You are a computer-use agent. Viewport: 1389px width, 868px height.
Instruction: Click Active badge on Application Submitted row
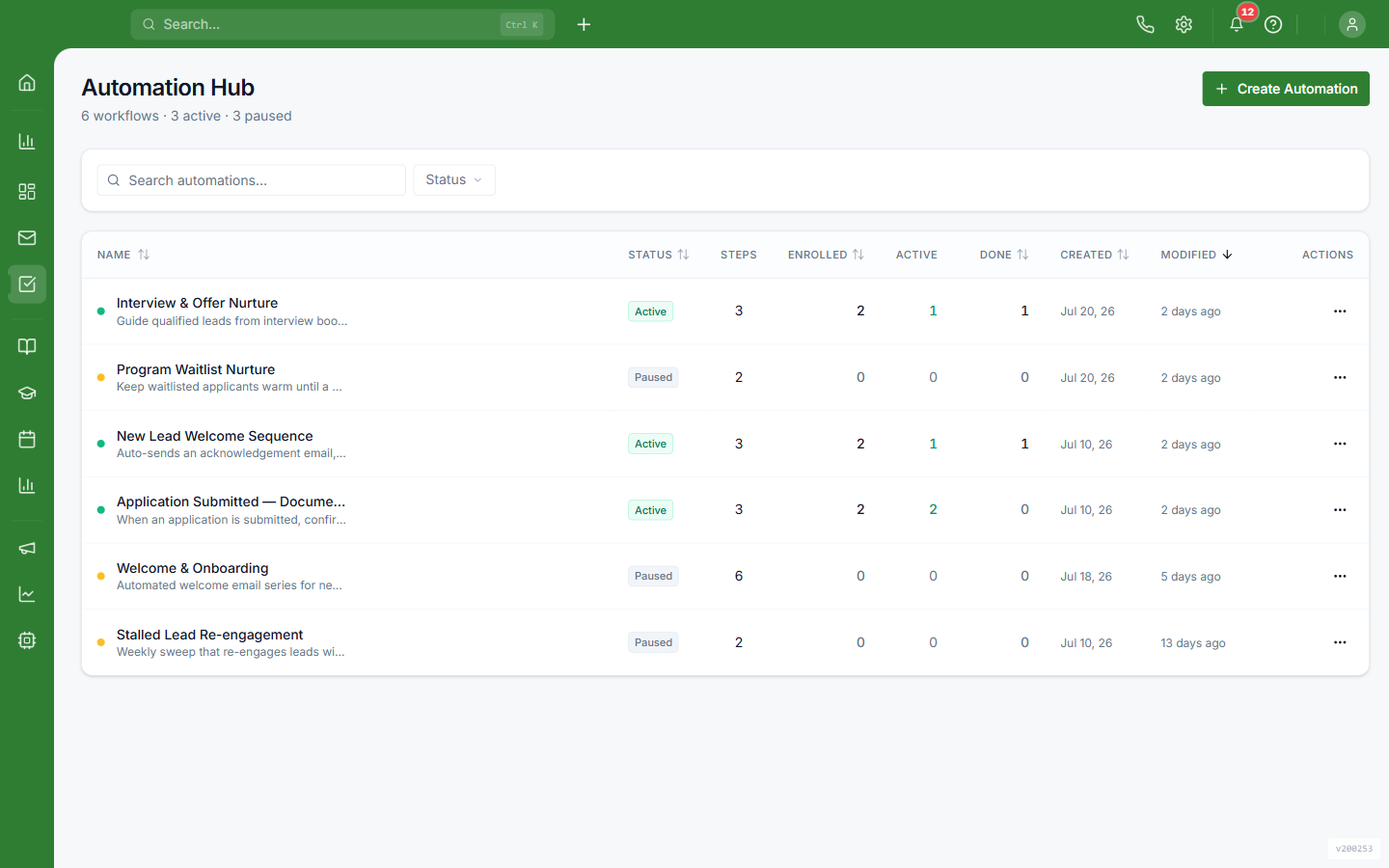[650, 510]
